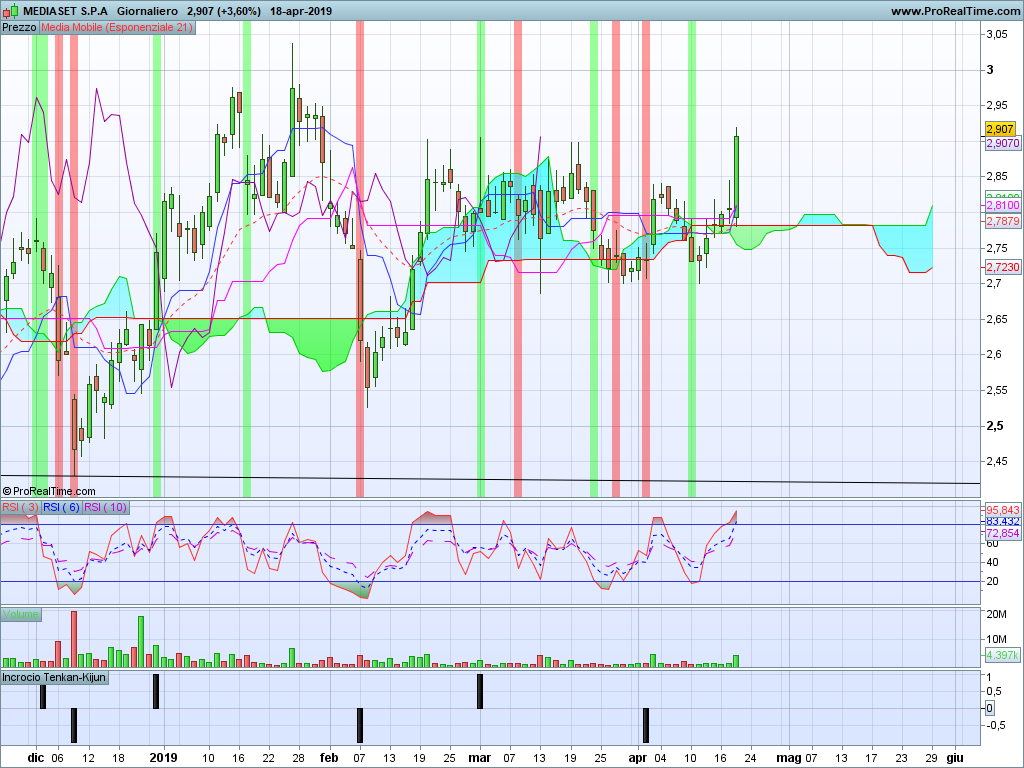This screenshot has width=1024, height=768.
Task: Click the feb label on time axis
Action: [x=329, y=758]
